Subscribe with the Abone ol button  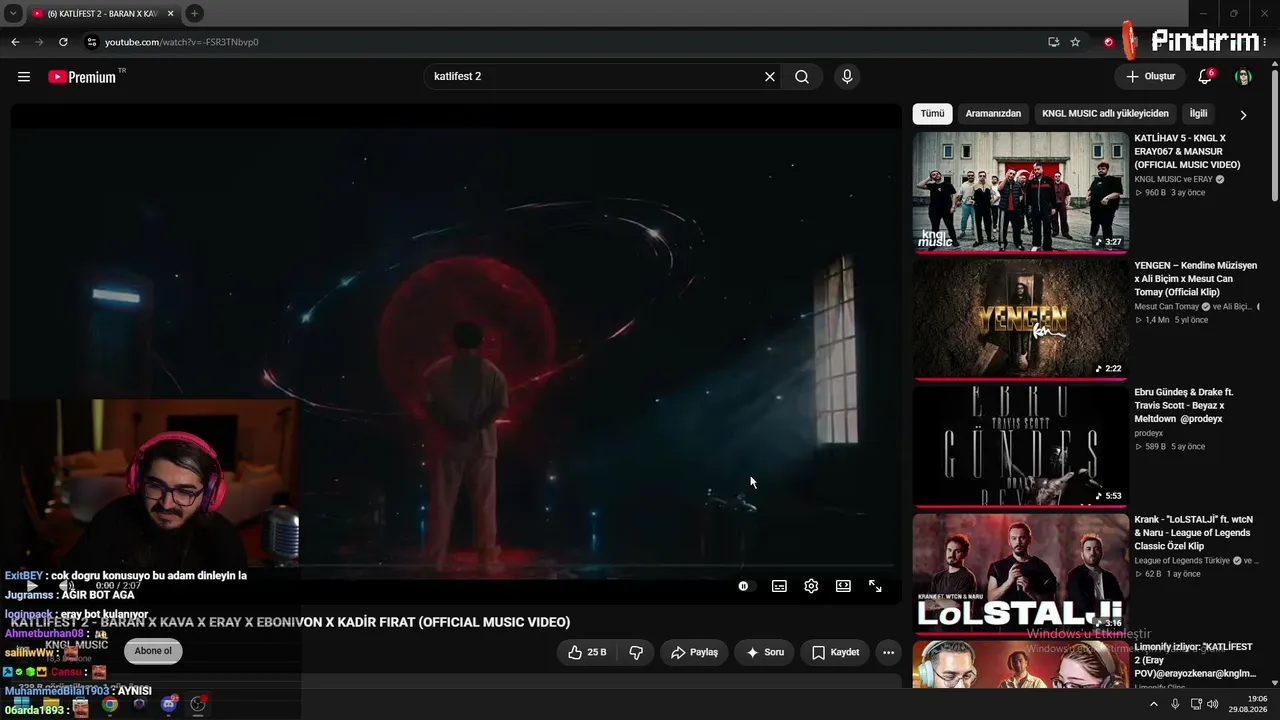coord(153,651)
